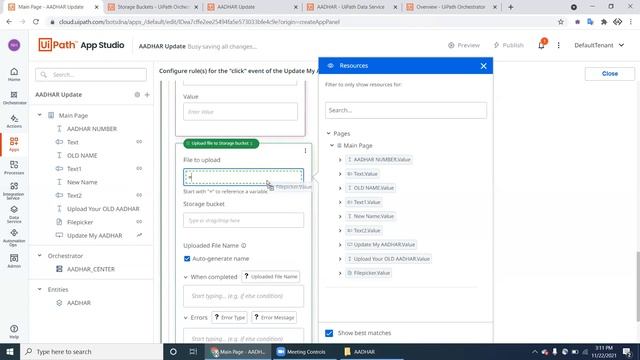Click the binding icon beside Filepicker
Screen dimensions: 640x360
[x=139, y=222]
